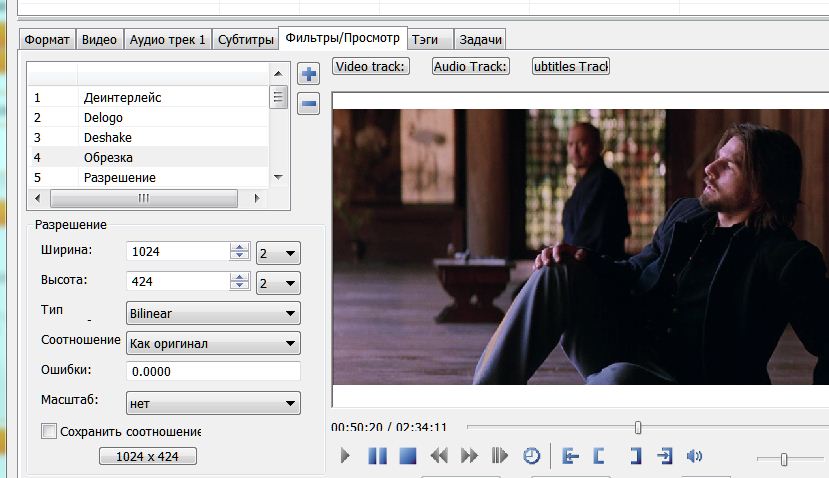
Task: Click the Ошибки 0.0000 field
Action: coord(213,371)
